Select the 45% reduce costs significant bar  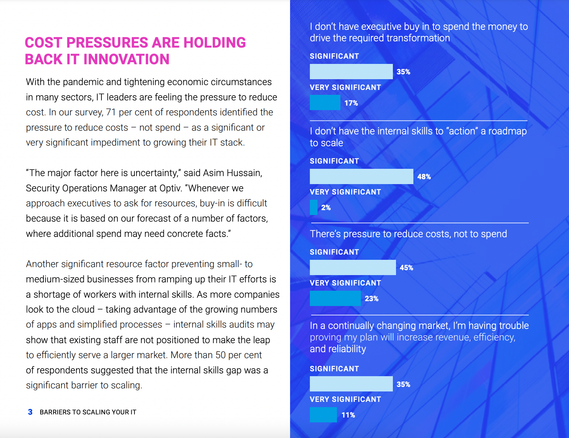(x=353, y=267)
